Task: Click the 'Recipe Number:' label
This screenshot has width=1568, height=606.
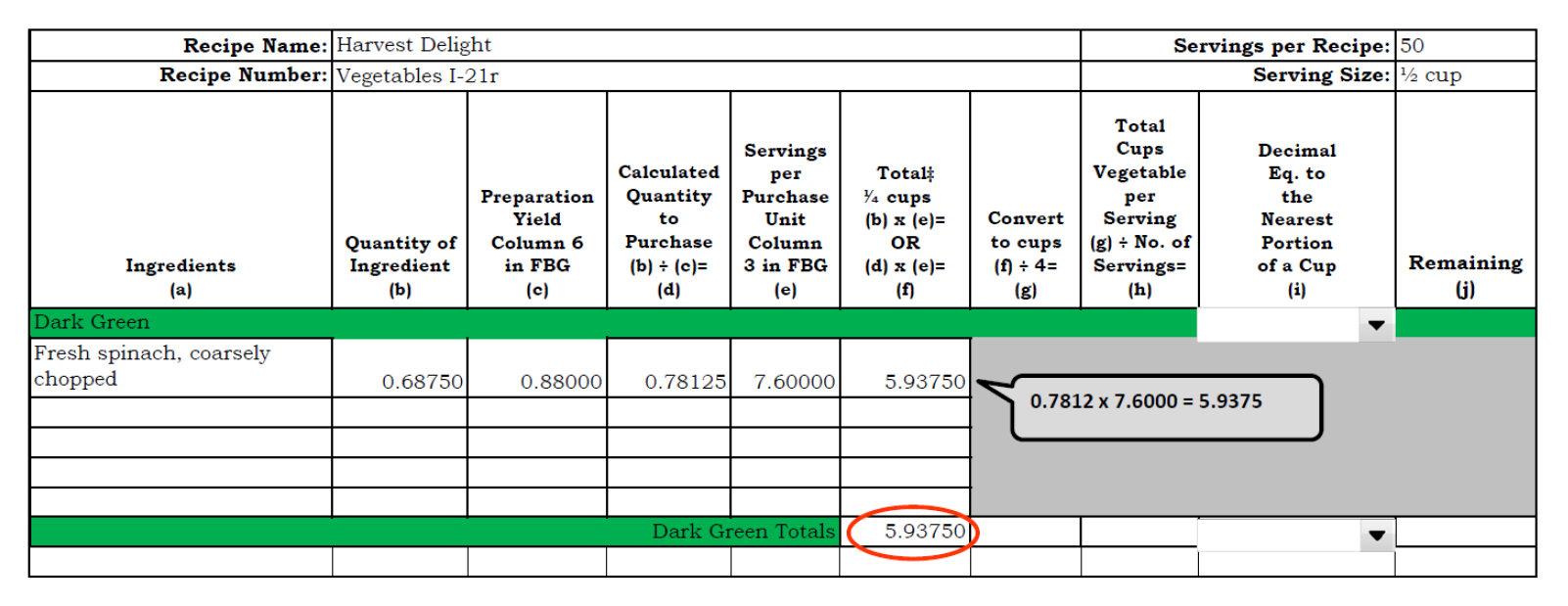Action: click(244, 75)
